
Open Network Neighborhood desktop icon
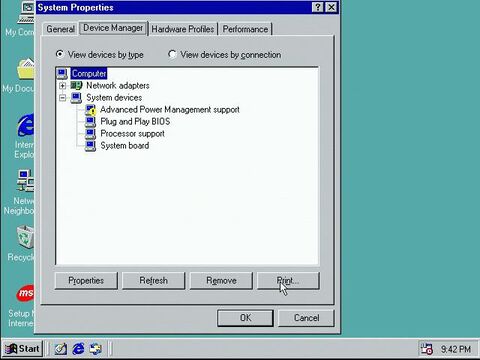[x=26, y=181]
